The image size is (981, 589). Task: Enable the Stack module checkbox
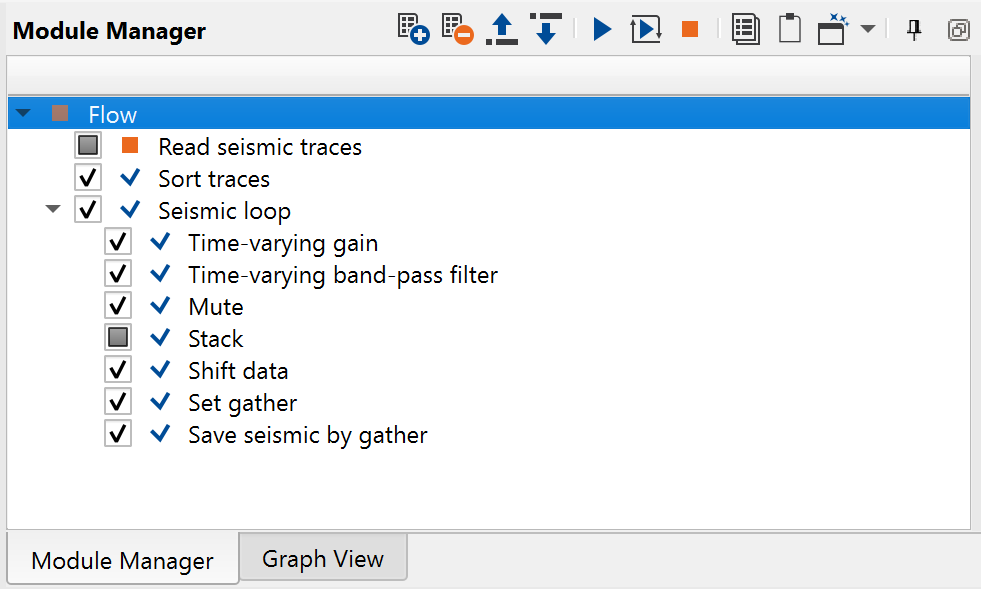(x=118, y=338)
